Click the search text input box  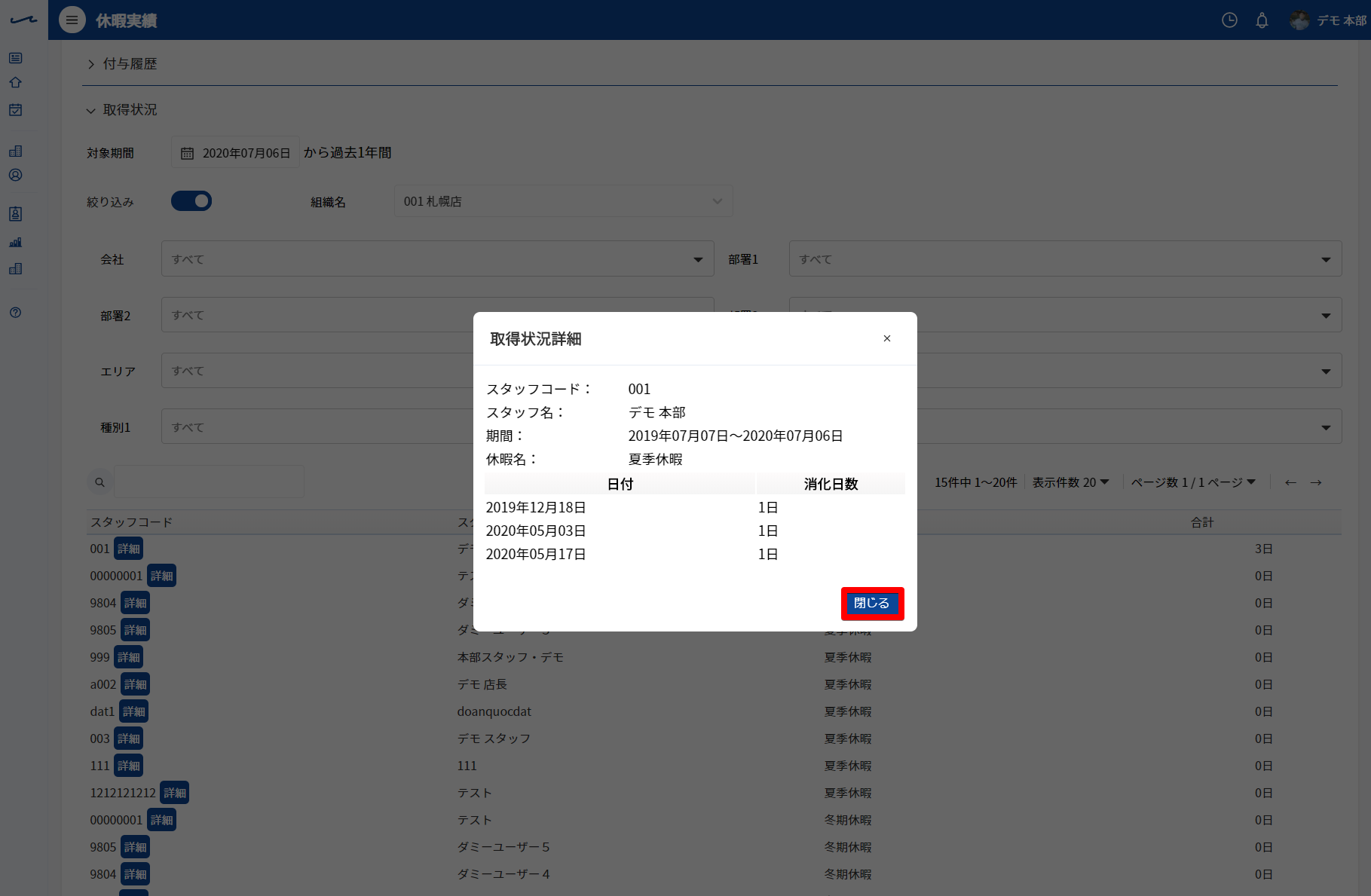point(209,482)
